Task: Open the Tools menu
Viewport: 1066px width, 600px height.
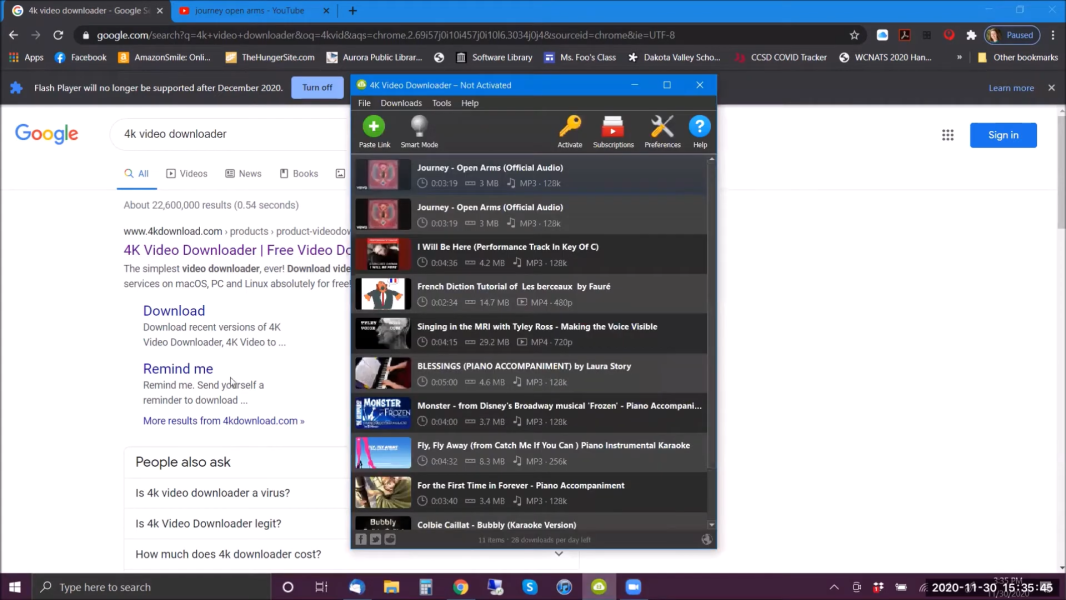Action: point(441,103)
